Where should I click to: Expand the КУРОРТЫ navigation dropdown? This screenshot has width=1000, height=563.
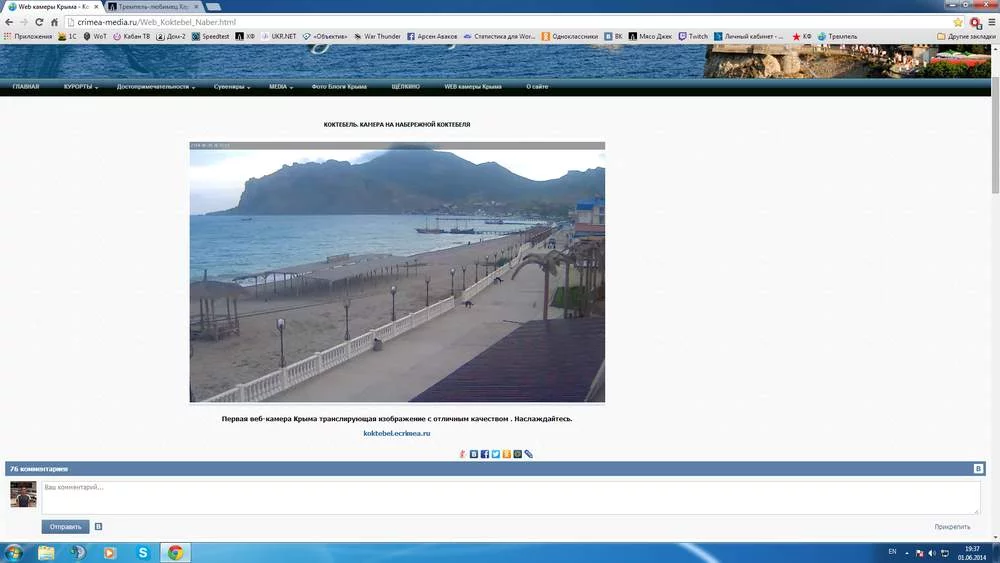click(80, 87)
